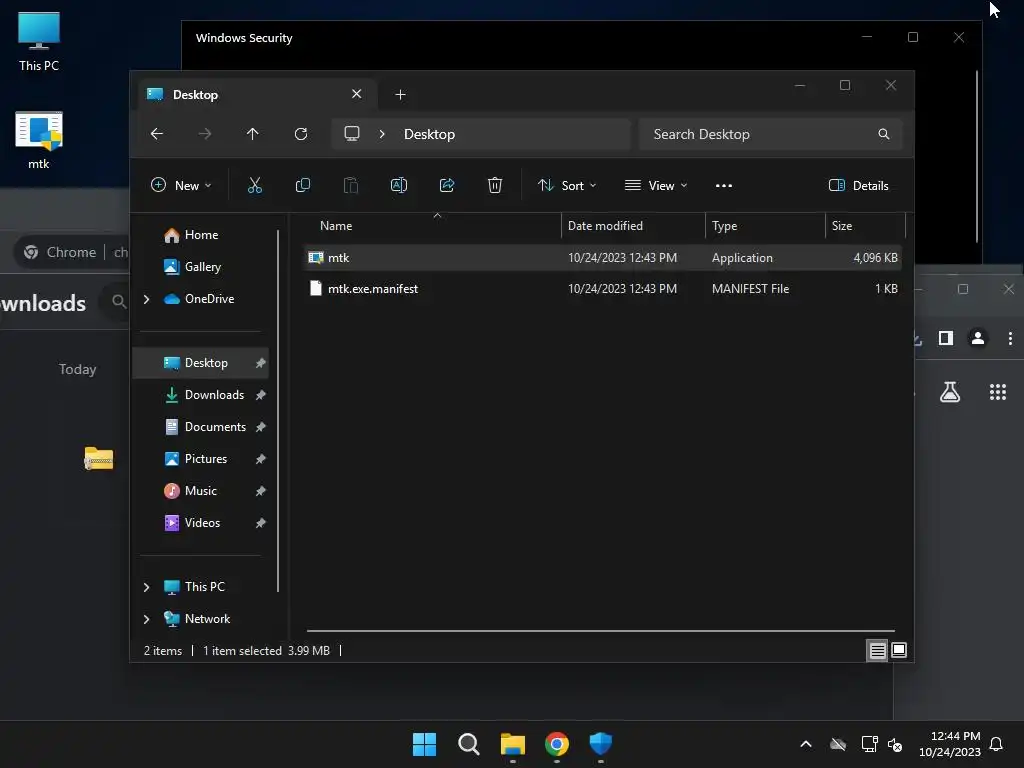Click the notification bell in taskbar
Screen dimensions: 1024x768
(x=997, y=744)
